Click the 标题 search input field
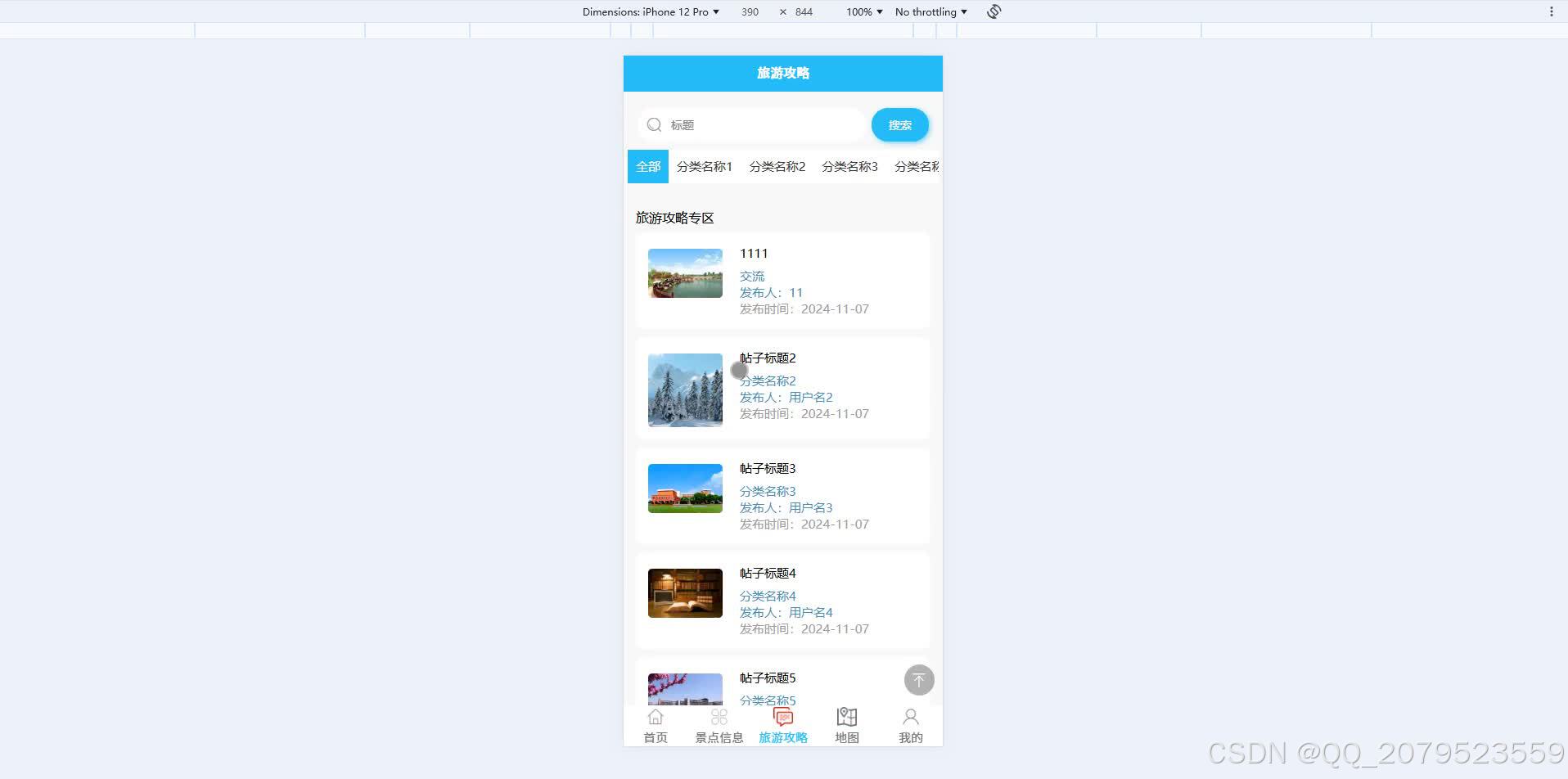Screen dimensions: 1568x779 click(751, 125)
